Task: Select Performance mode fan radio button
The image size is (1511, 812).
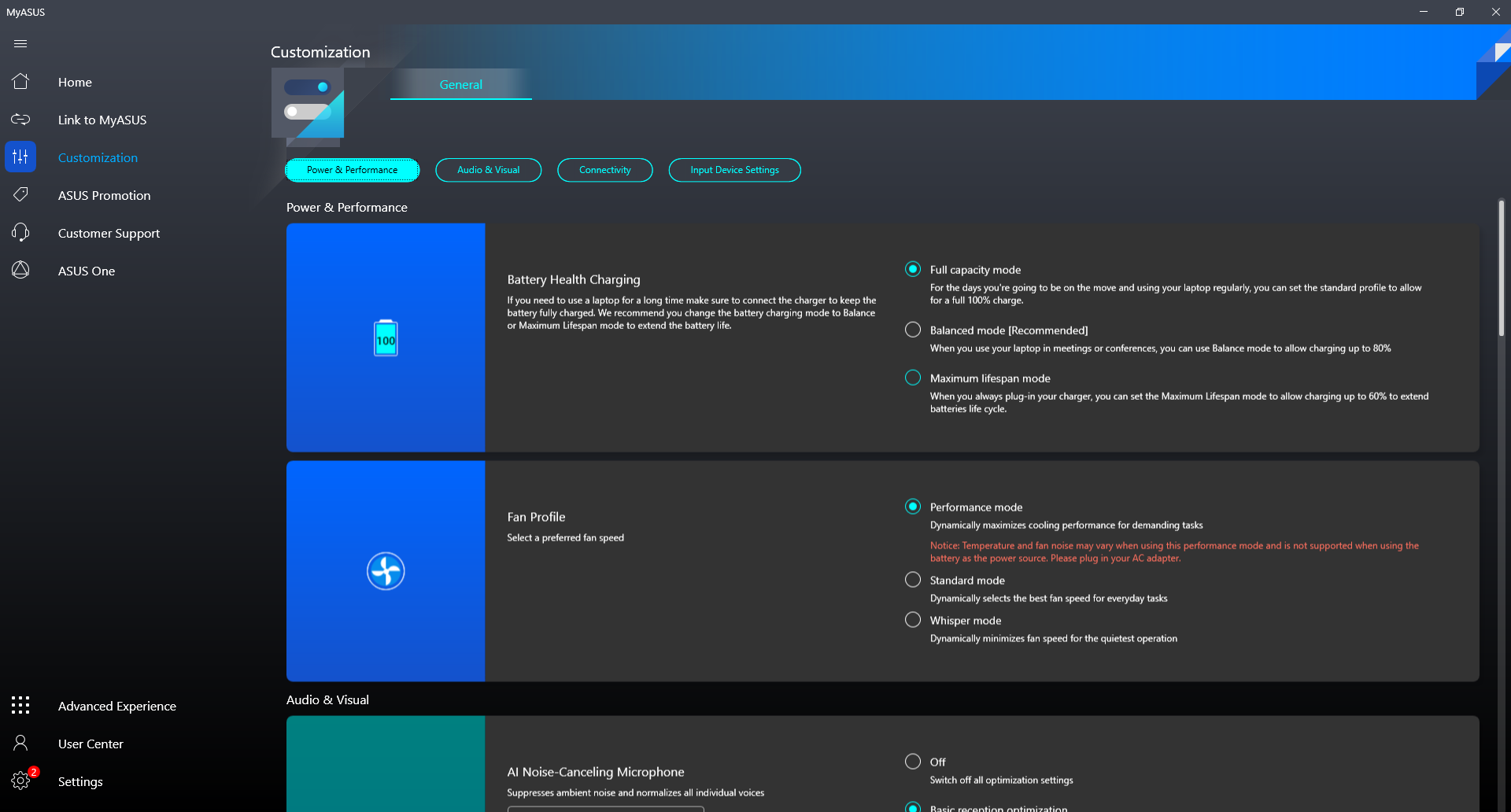Action: click(x=913, y=507)
